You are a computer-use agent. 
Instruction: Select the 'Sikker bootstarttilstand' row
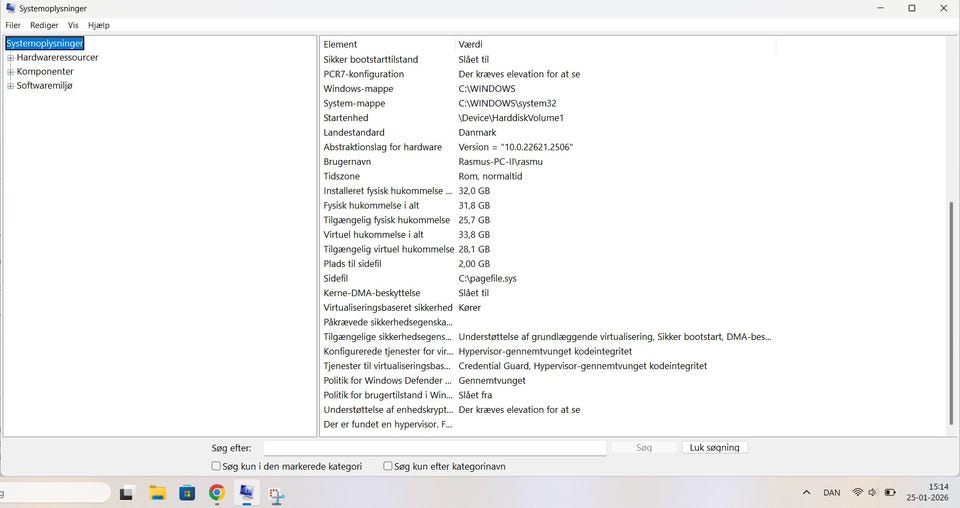coord(548,59)
